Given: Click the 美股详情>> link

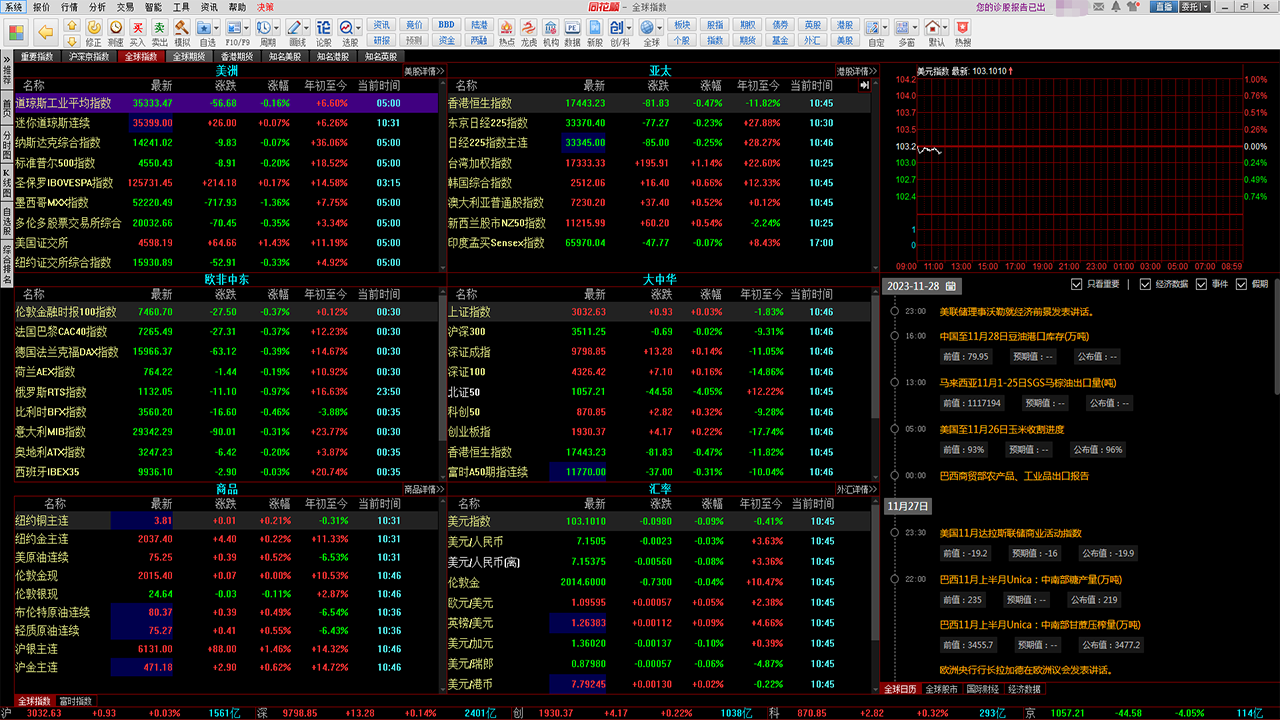Looking at the screenshot, I should [x=421, y=71].
